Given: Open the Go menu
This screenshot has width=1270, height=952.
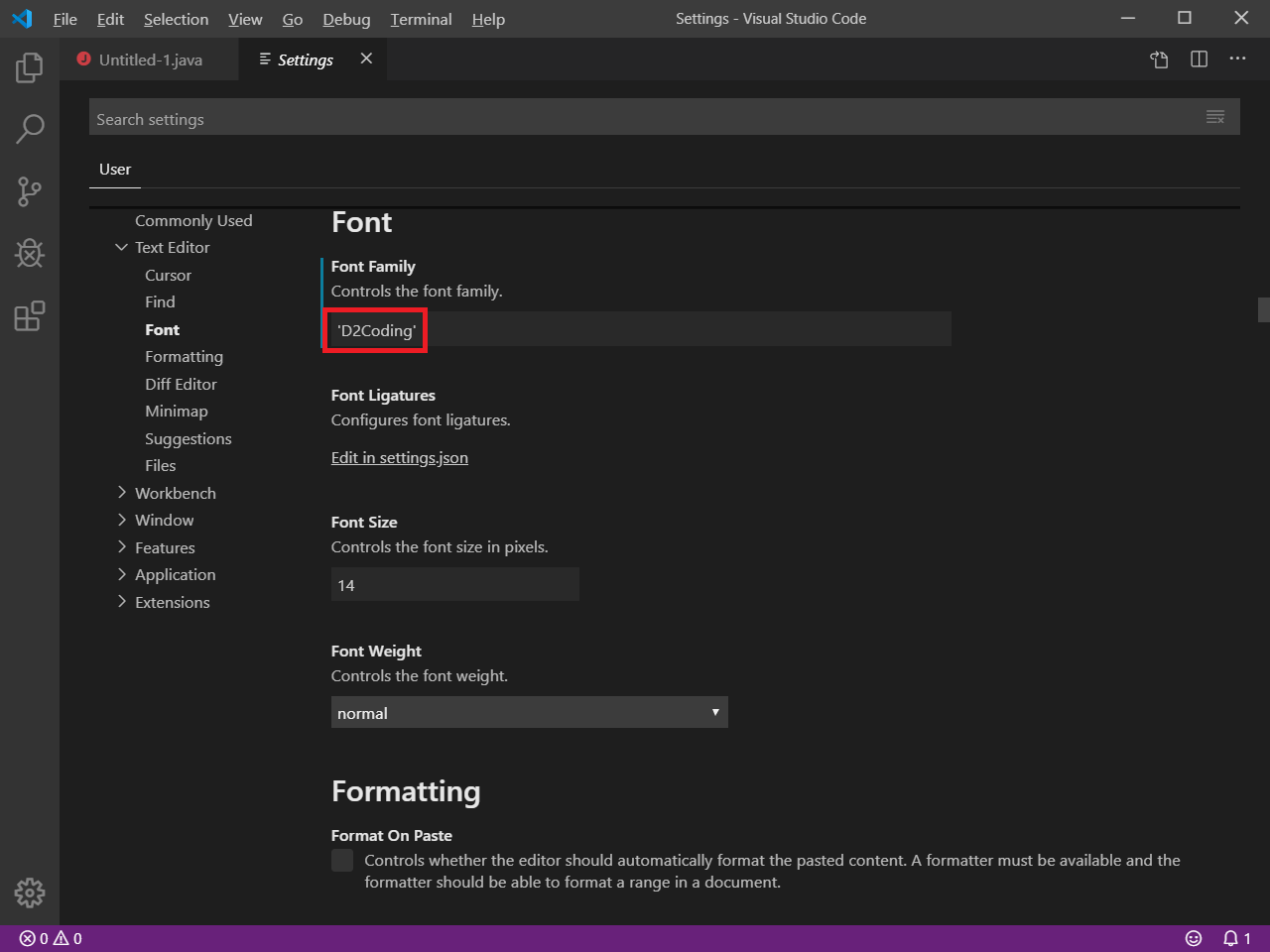Looking at the screenshot, I should (x=293, y=19).
